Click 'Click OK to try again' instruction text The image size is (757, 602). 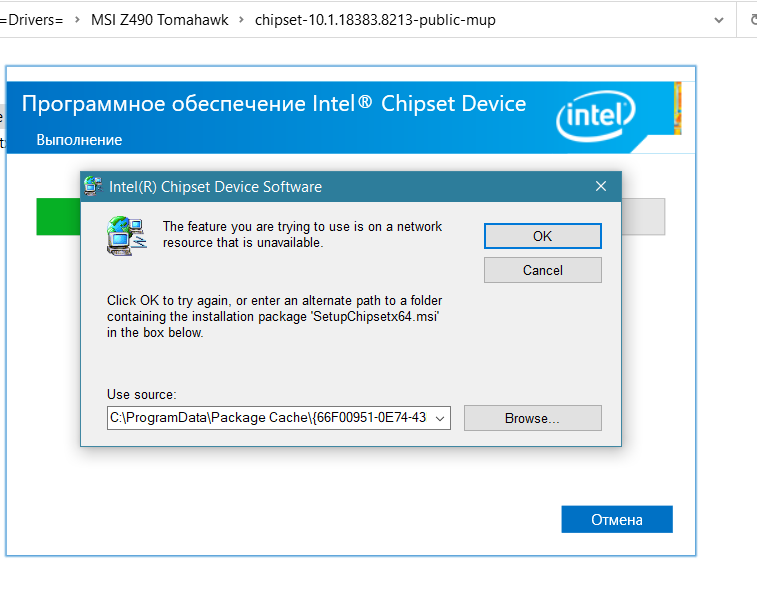coord(274,316)
